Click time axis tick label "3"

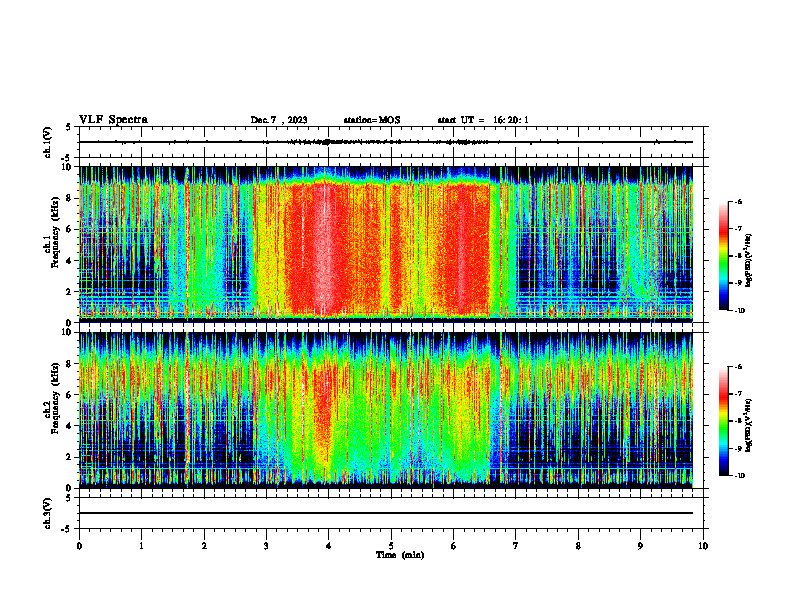(266, 546)
